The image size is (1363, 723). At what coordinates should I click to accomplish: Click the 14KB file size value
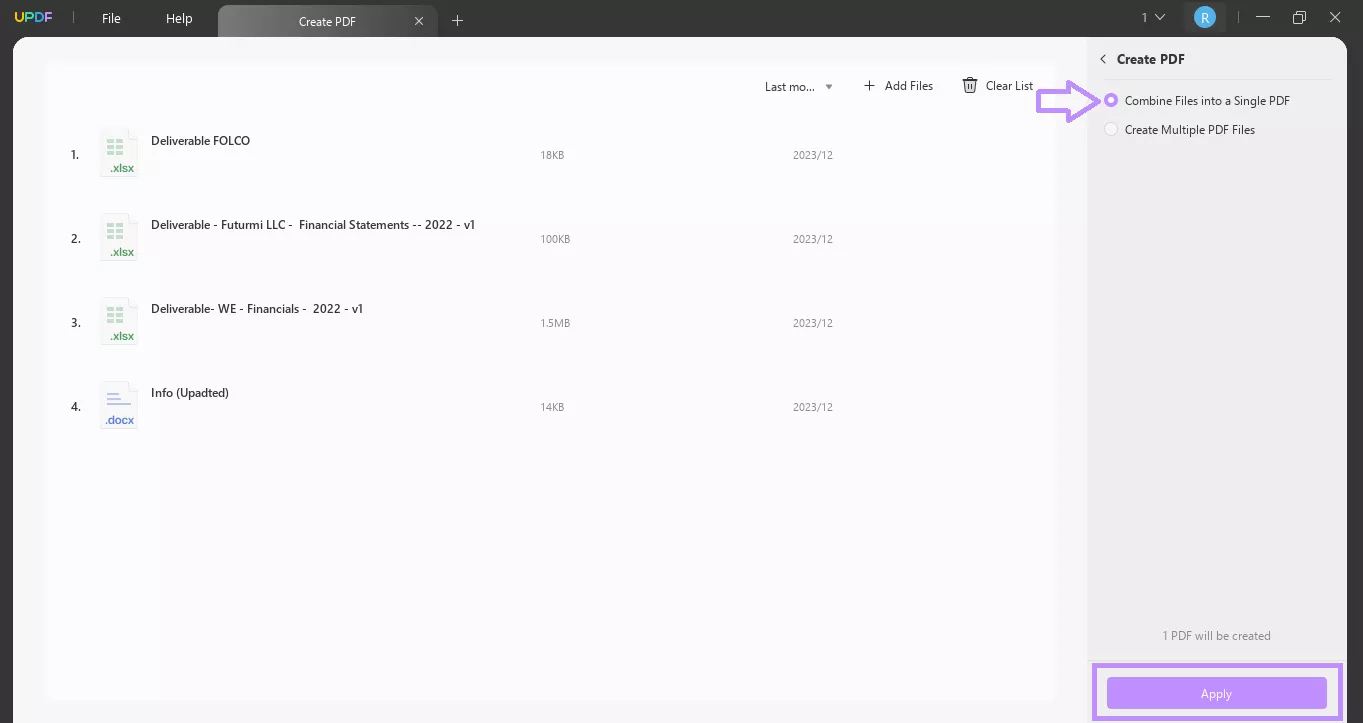pos(552,408)
